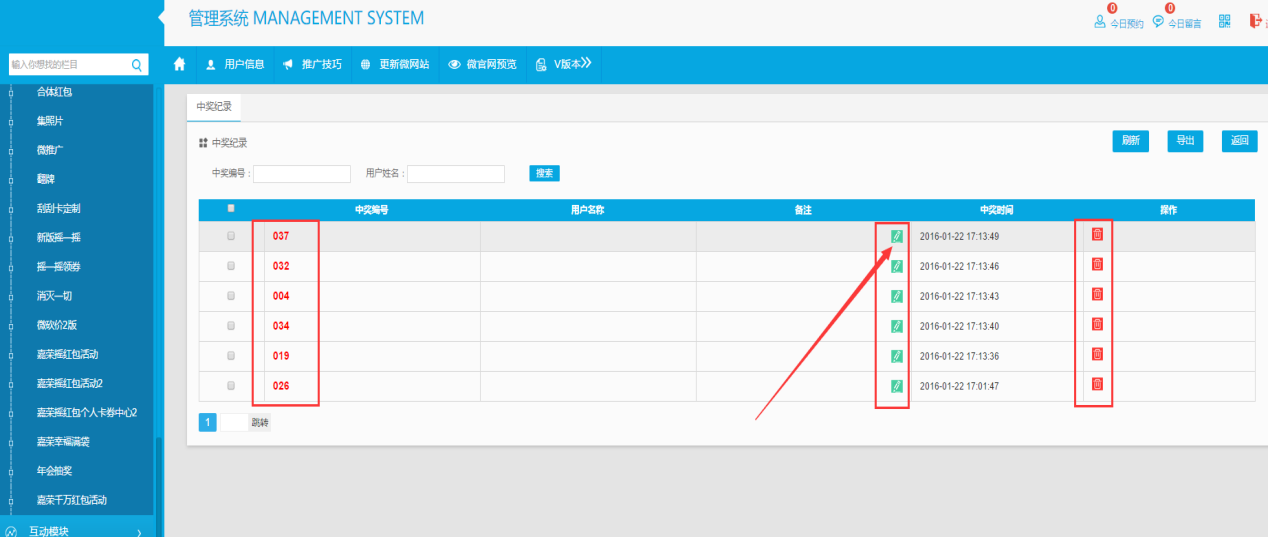Collapse the sidebar using the left arrow notch
Image resolution: width=1268 pixels, height=537 pixels.
(160, 17)
